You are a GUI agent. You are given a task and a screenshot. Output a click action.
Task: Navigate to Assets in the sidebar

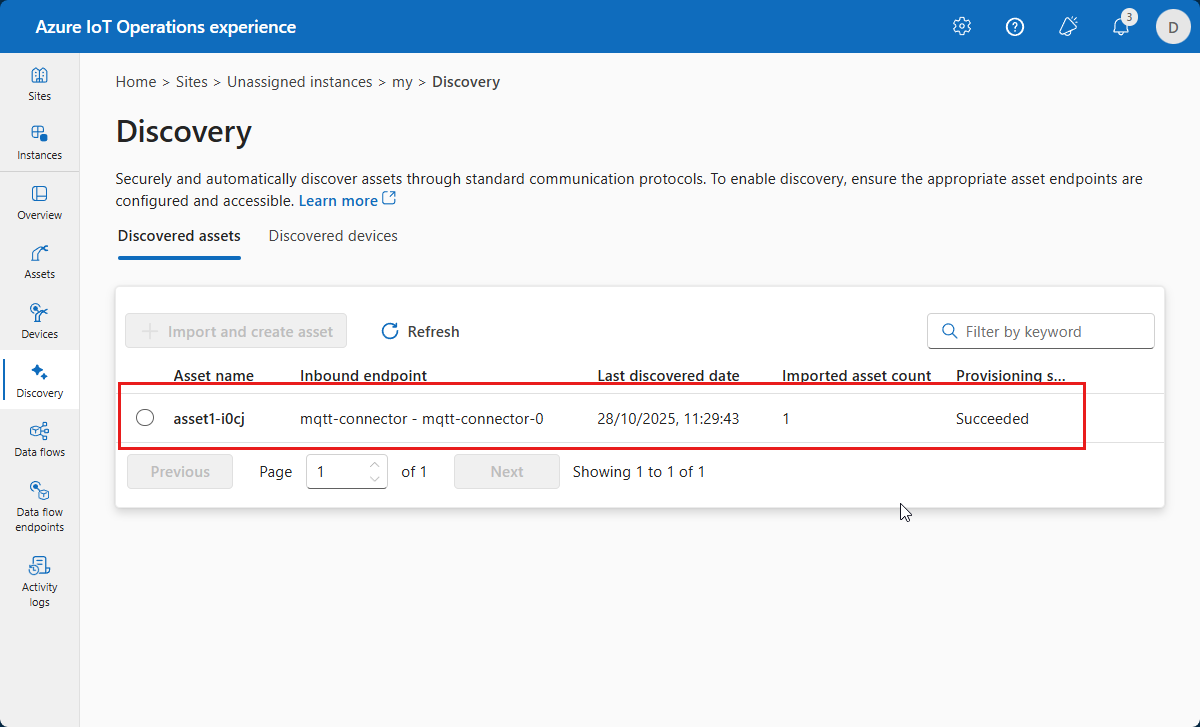(x=39, y=261)
